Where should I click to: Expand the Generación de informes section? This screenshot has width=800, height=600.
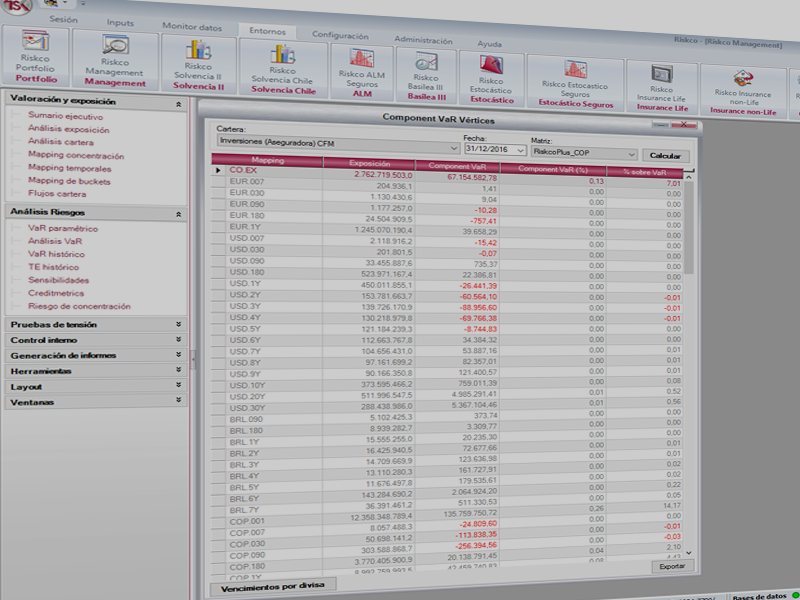(178, 355)
